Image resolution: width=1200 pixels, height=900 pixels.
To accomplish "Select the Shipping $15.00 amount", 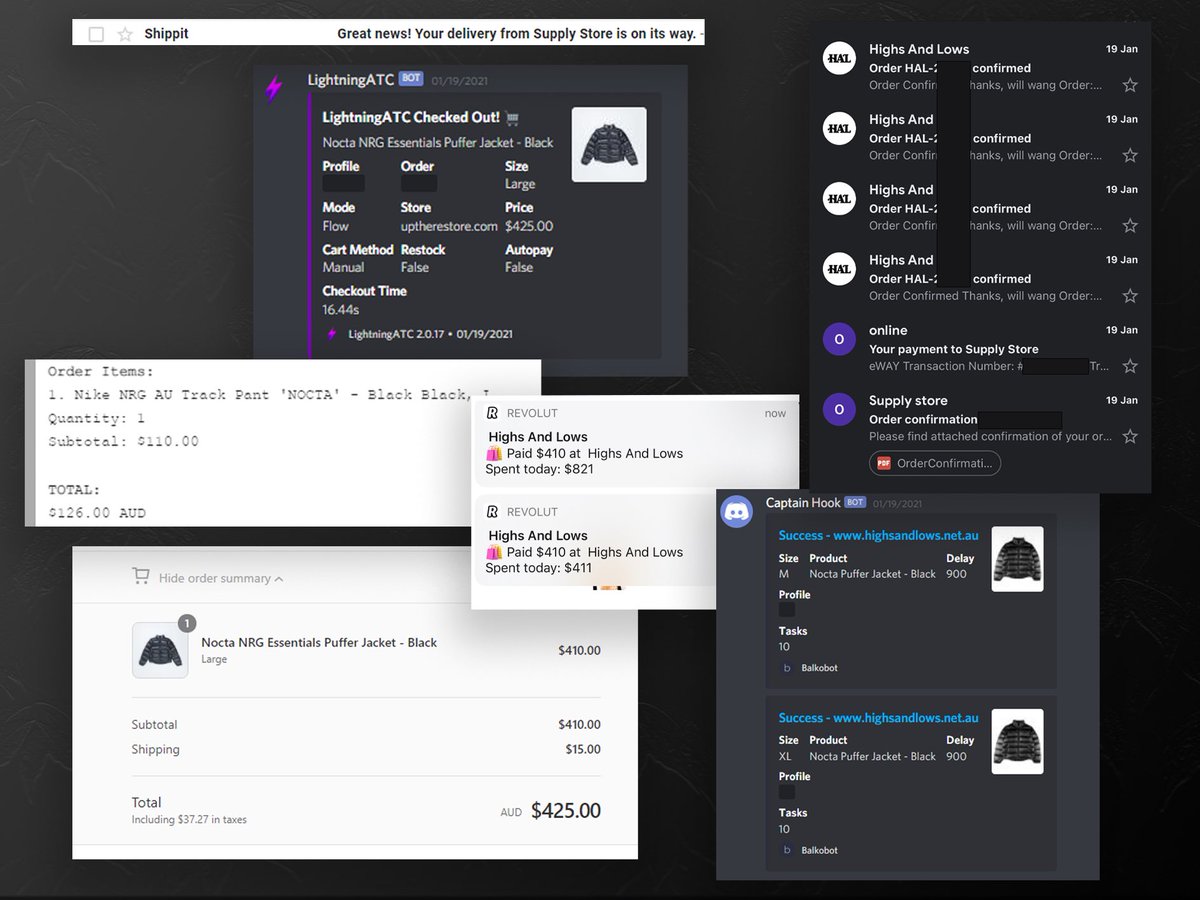I will tap(583, 749).
